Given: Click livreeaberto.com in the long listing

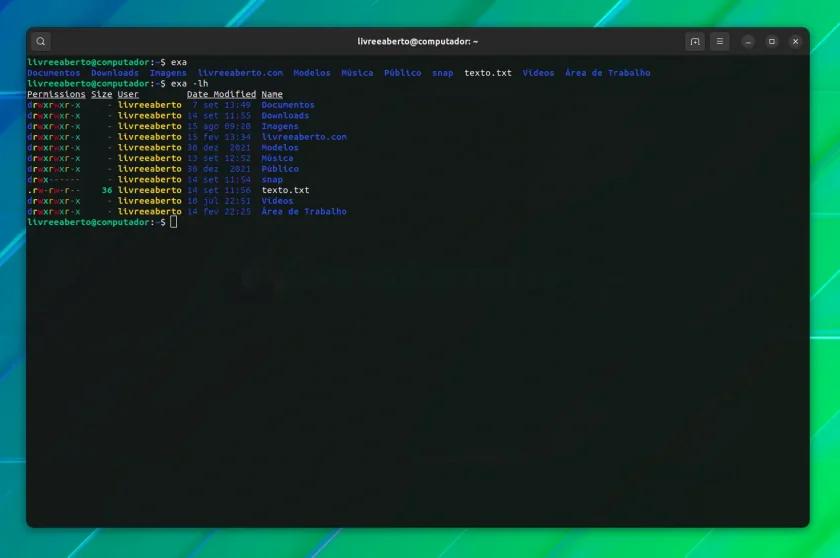Looking at the screenshot, I should tap(304, 137).
